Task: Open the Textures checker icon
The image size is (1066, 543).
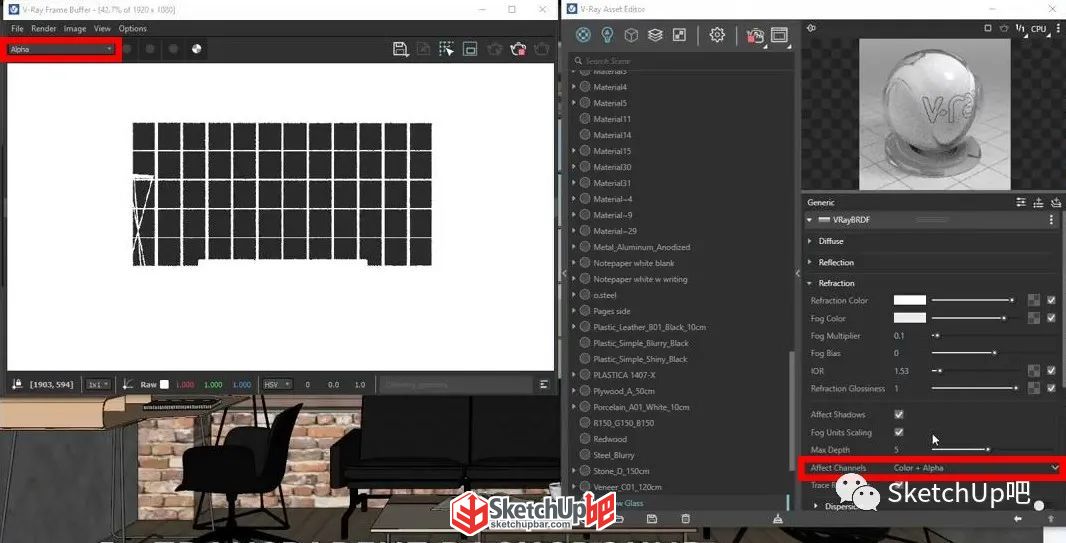Action: point(679,35)
